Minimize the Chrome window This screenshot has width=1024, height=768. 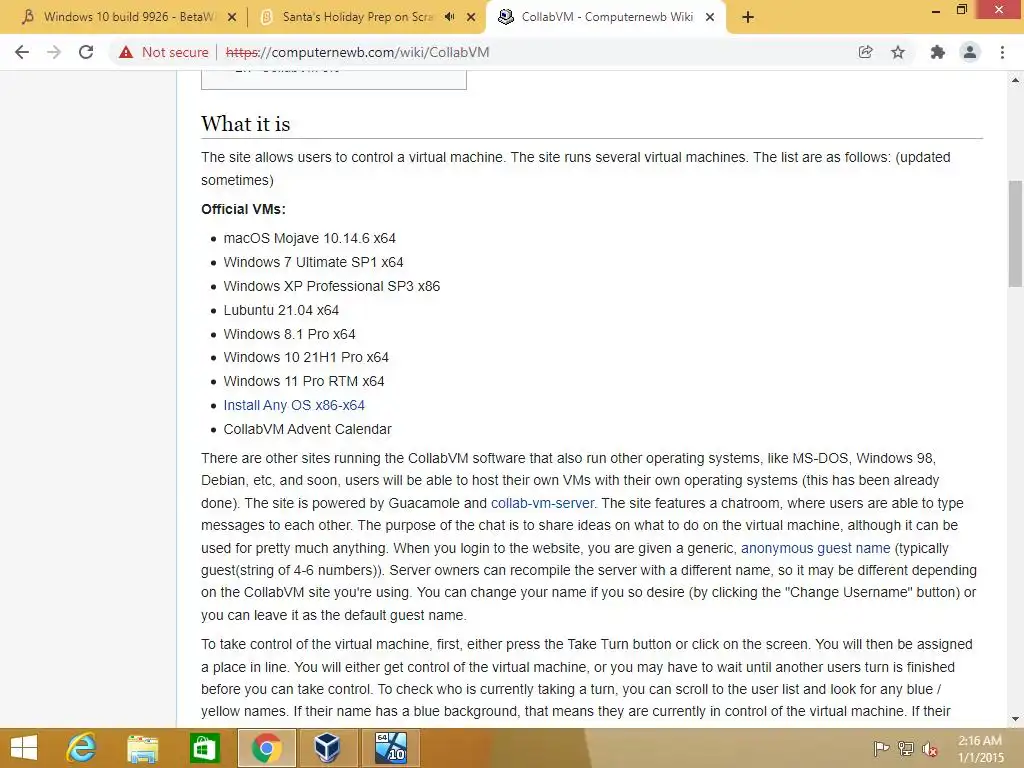click(x=936, y=11)
